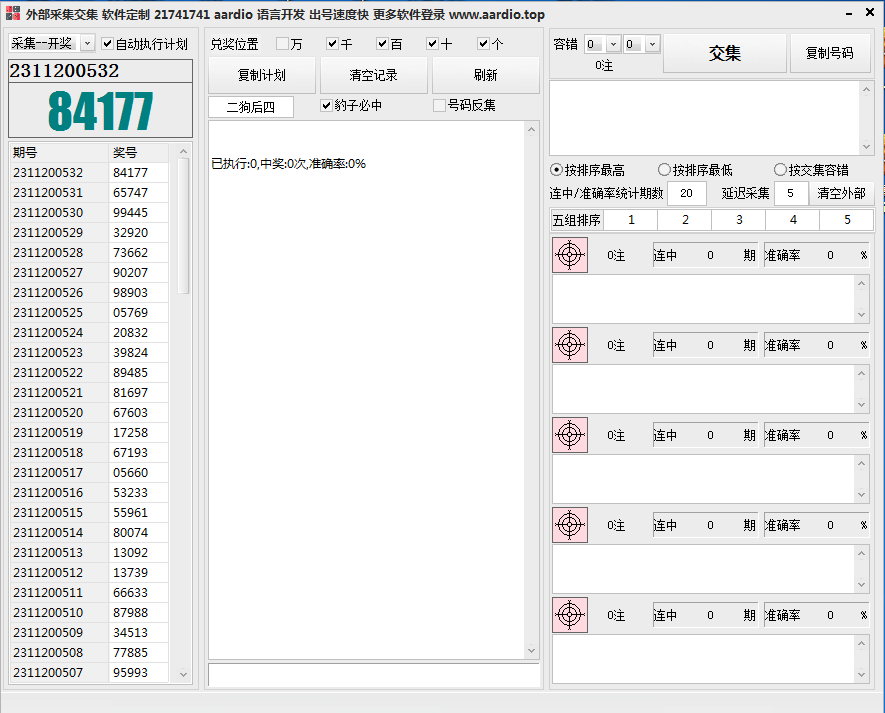
Task: Select 五组排序 column 4
Action: click(x=793, y=220)
